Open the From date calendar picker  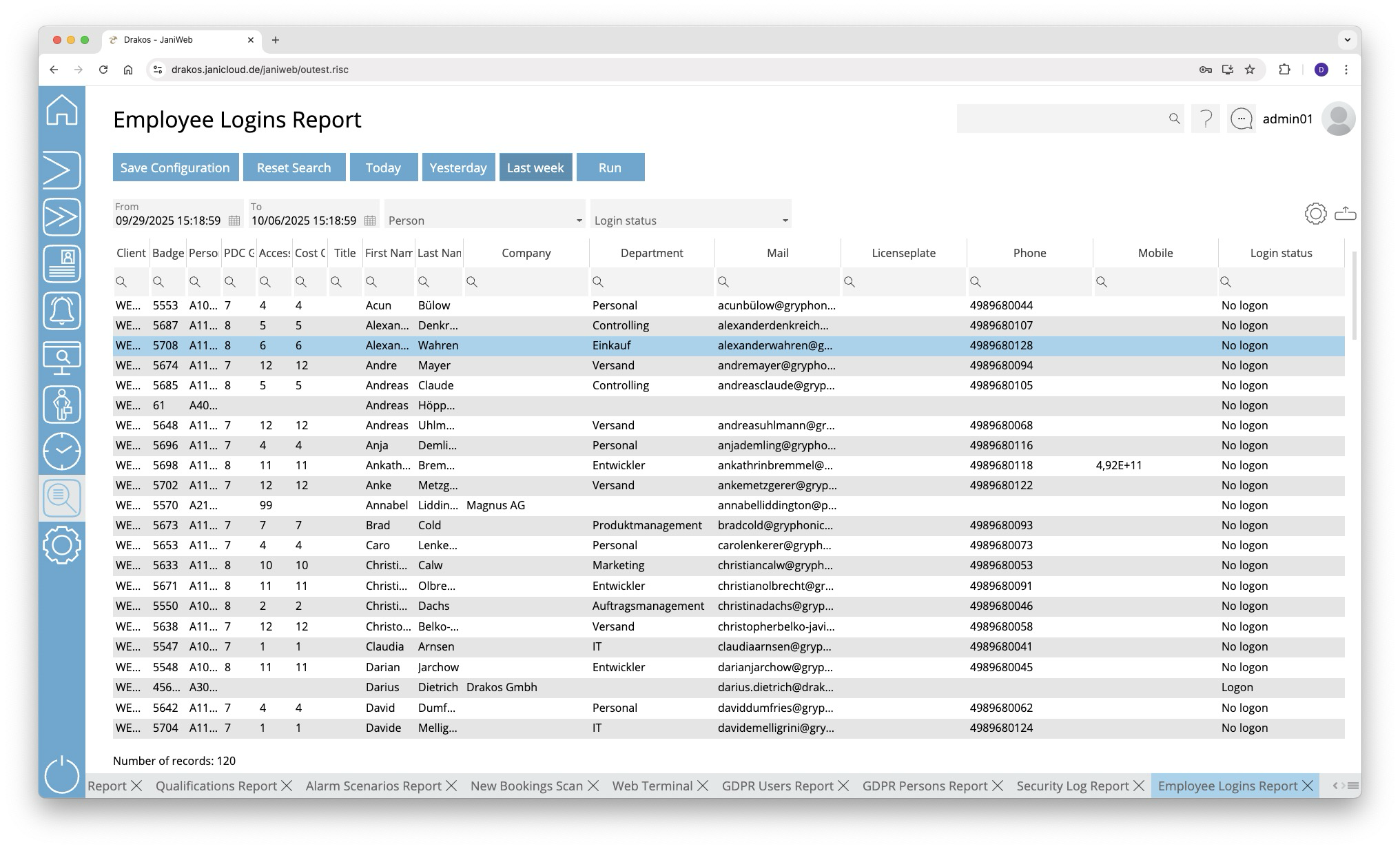click(234, 221)
